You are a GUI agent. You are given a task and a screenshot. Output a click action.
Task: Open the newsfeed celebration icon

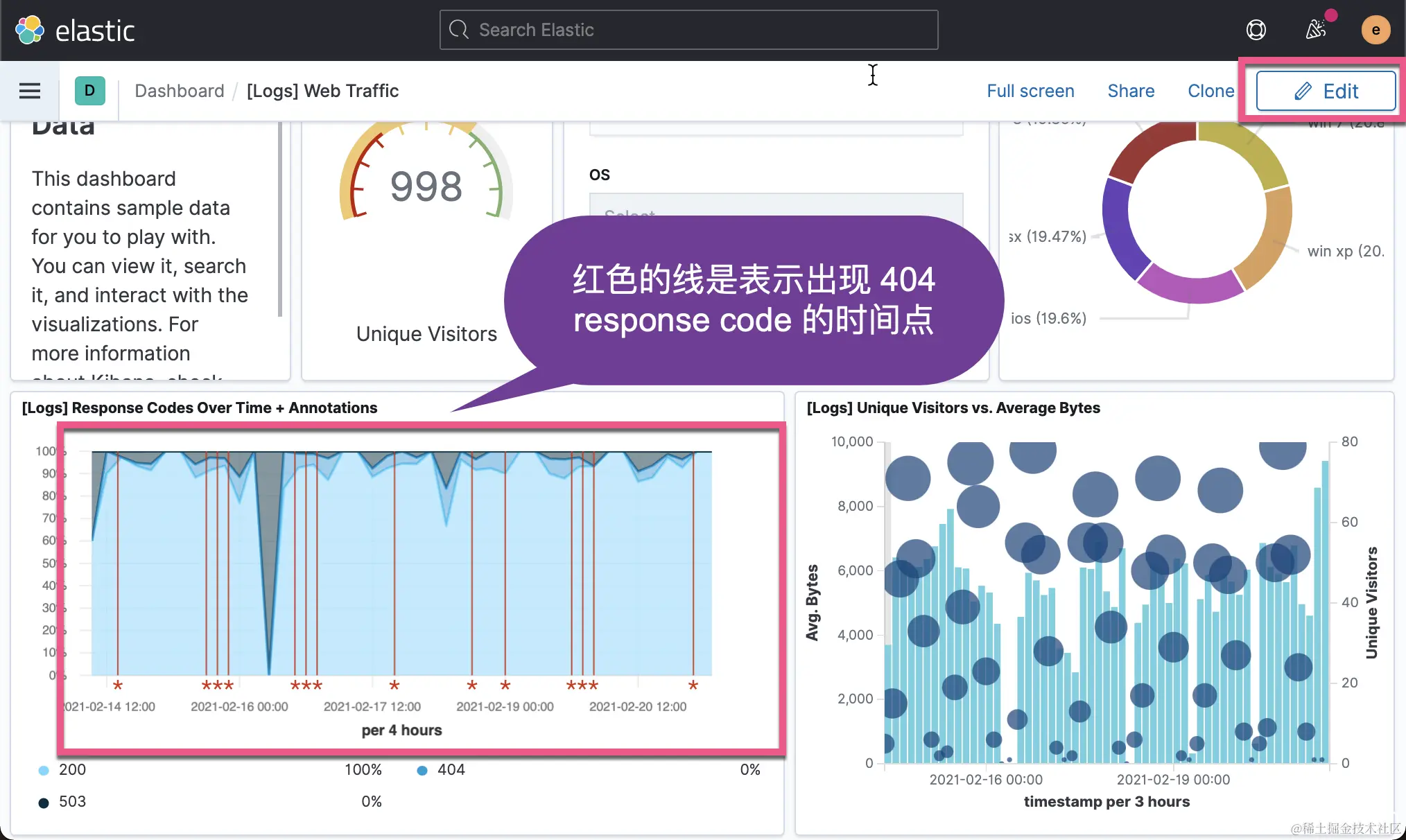tap(1316, 30)
